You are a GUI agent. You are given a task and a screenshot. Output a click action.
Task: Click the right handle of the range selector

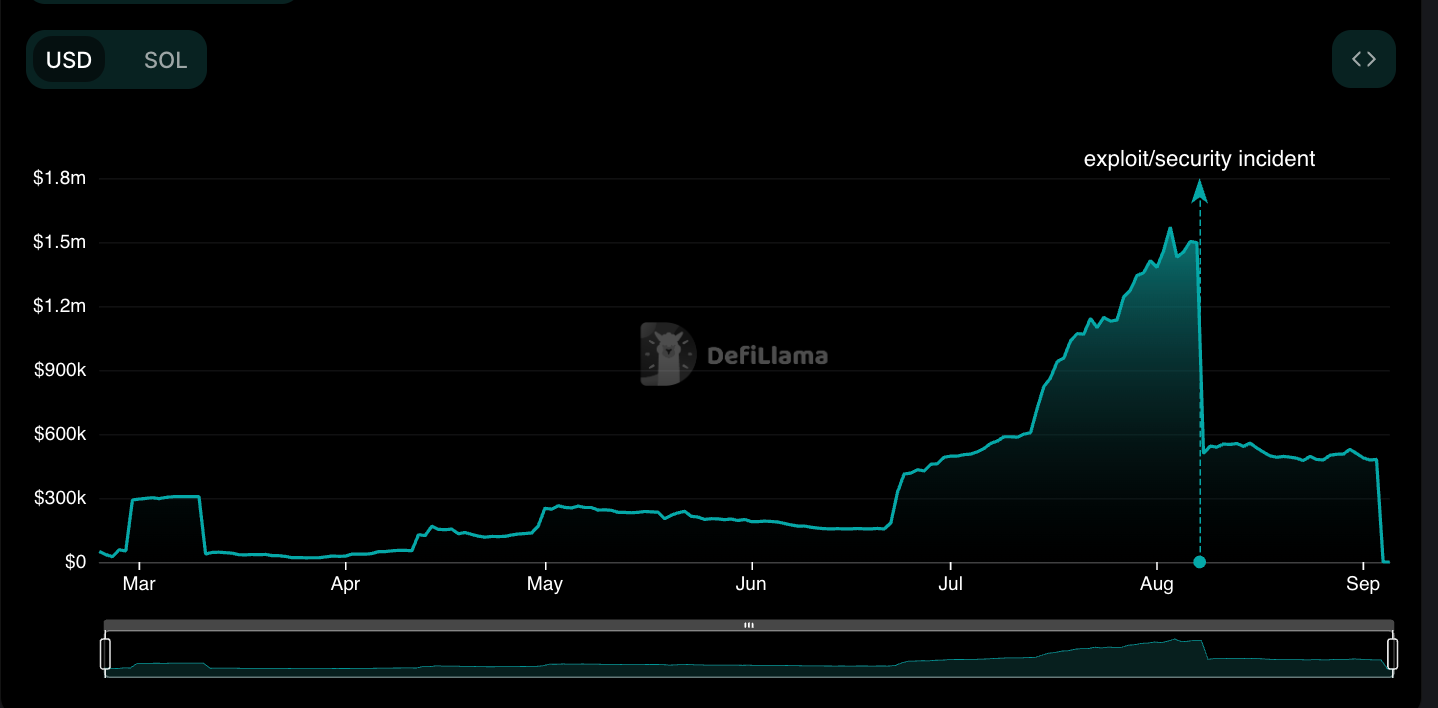1392,652
